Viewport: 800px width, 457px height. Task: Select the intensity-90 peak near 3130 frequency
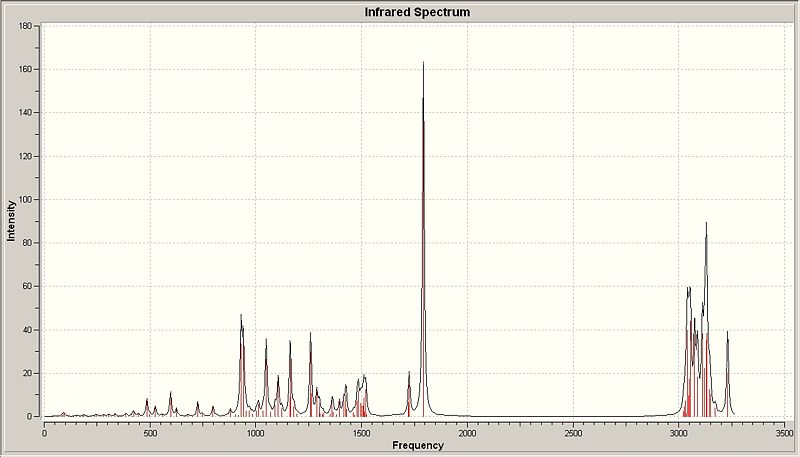click(706, 319)
